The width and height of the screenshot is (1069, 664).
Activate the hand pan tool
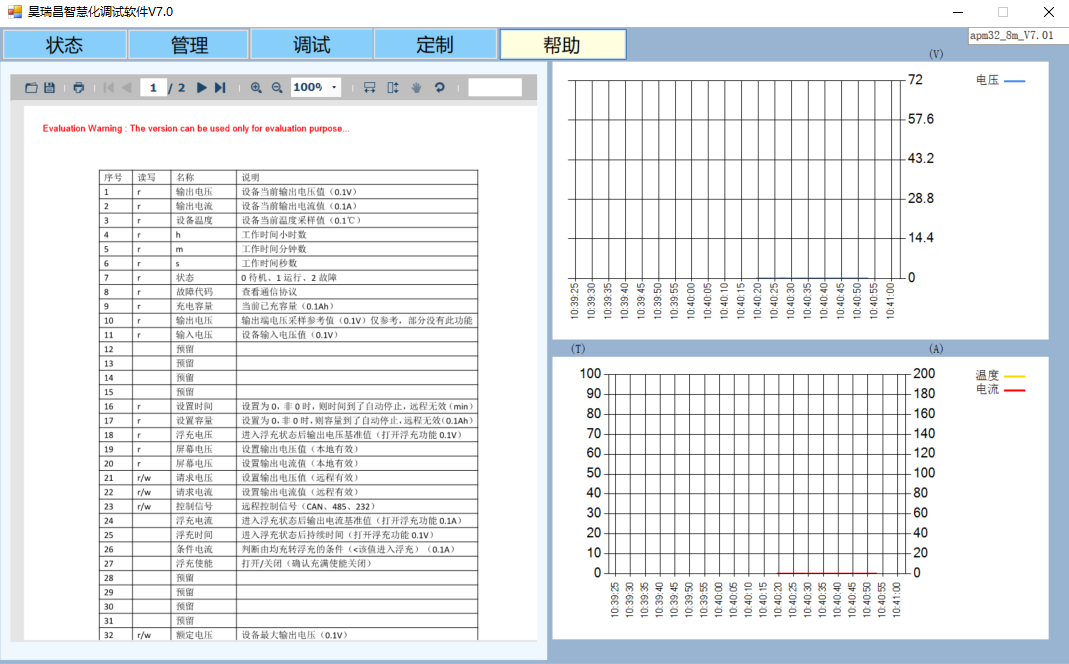tap(416, 88)
